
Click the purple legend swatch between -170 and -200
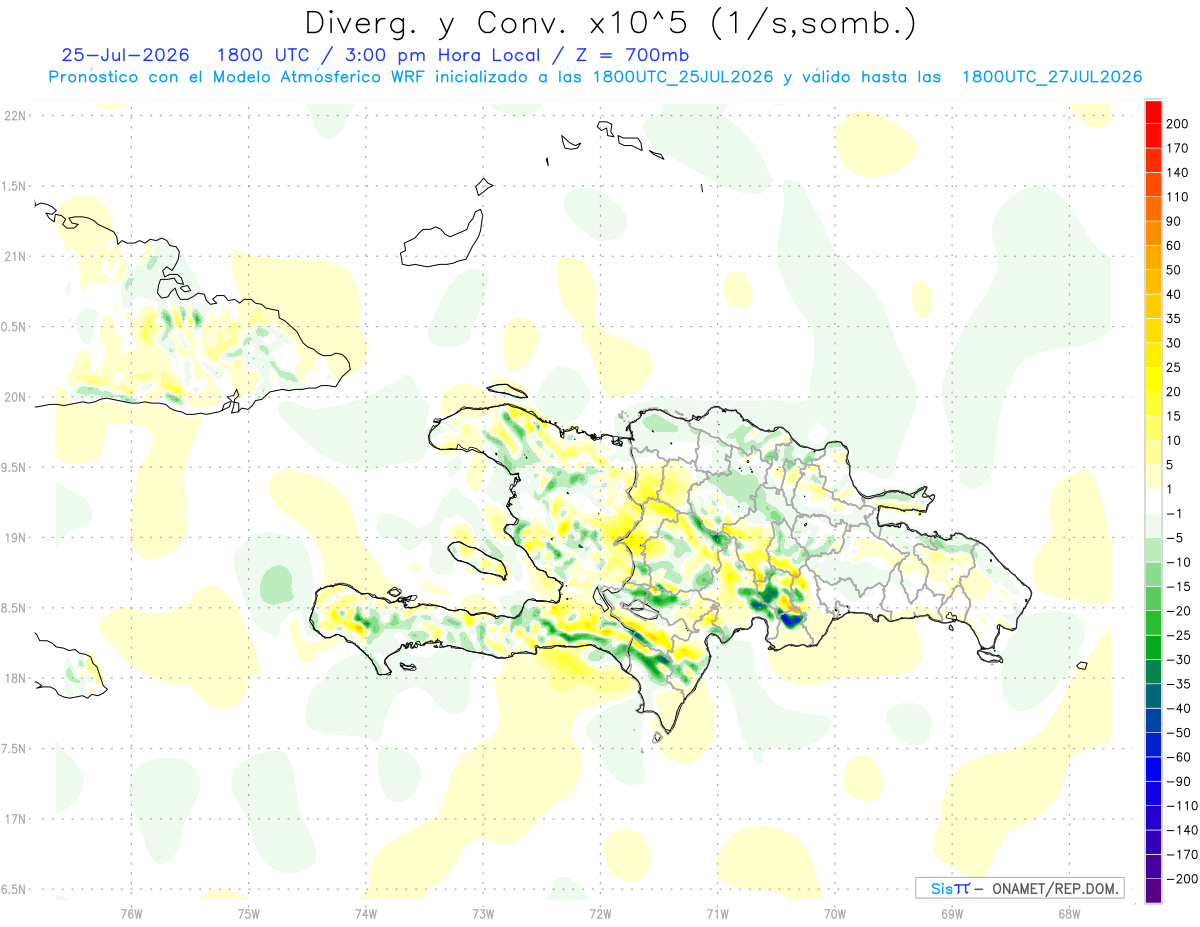(x=1153, y=866)
